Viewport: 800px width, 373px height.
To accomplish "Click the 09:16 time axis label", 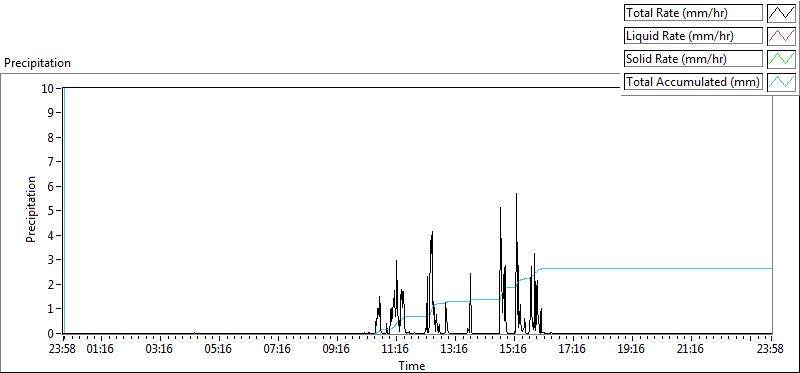I will [336, 350].
